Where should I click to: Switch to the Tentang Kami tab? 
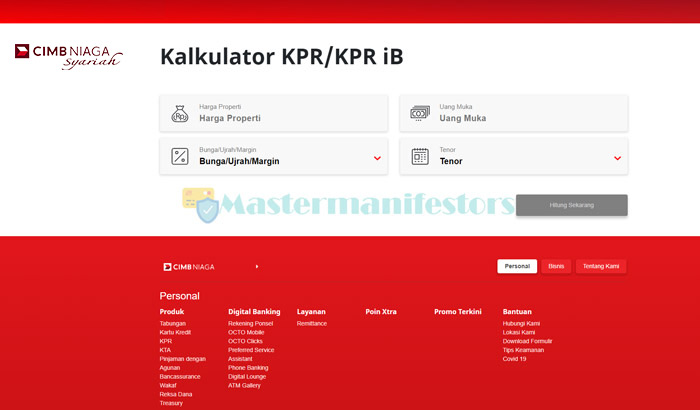601,266
